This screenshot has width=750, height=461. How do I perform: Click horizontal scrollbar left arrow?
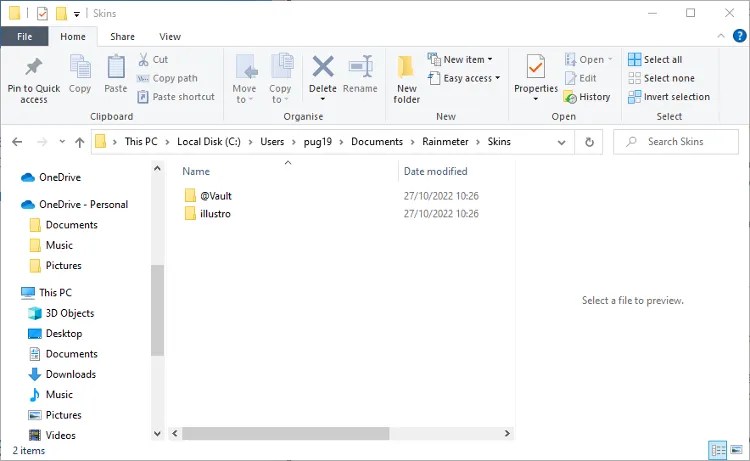175,433
